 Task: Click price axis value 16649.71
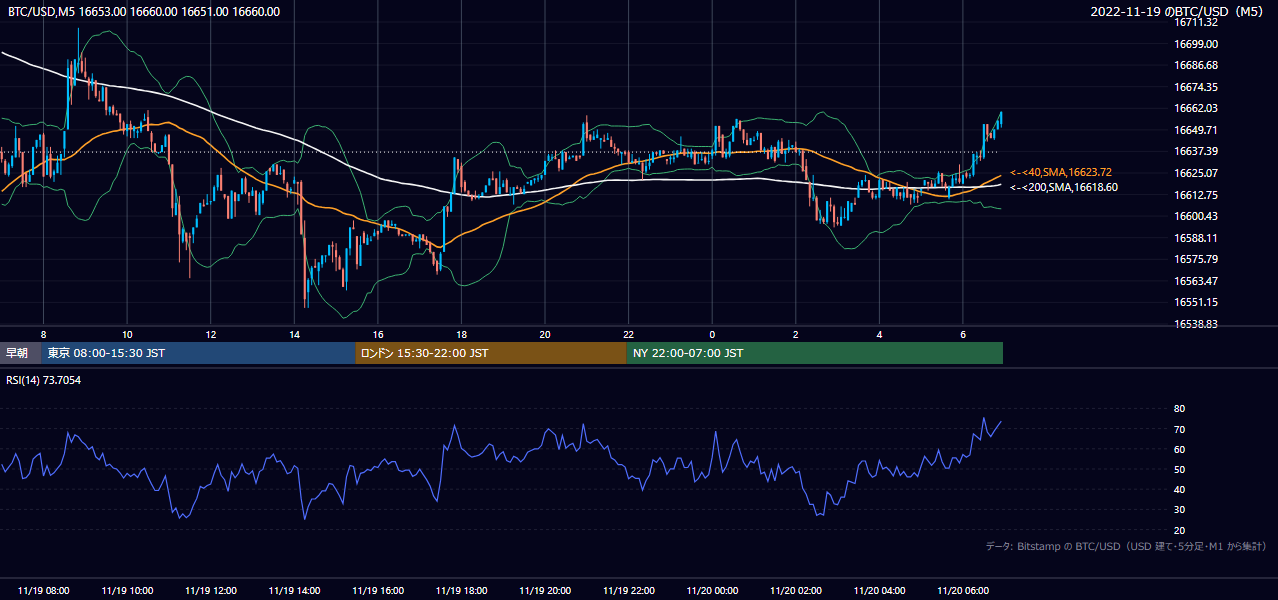tap(1196, 130)
